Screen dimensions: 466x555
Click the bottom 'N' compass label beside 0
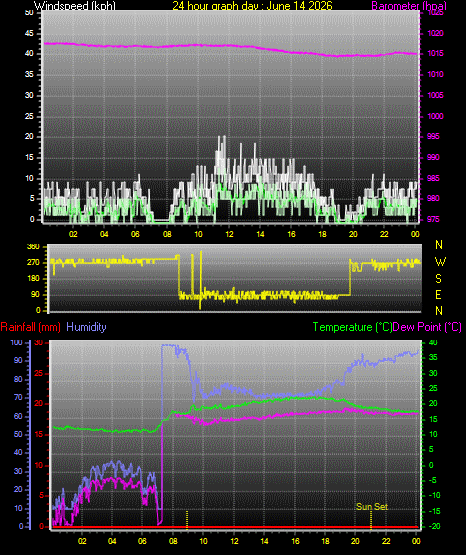[x=439, y=311]
